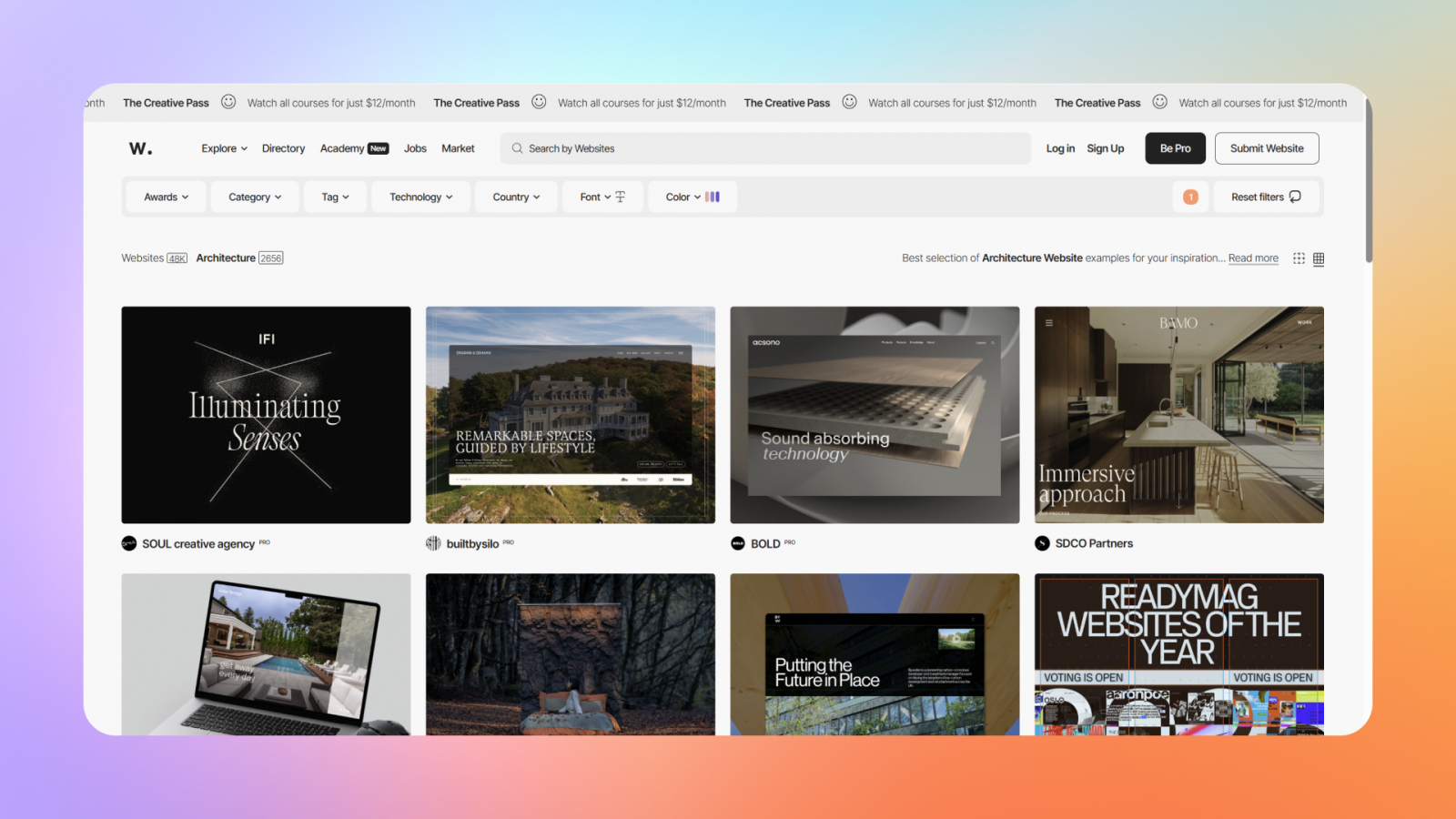Open the Category filter dropdown
The height and width of the screenshot is (819, 1456).
coord(255,197)
